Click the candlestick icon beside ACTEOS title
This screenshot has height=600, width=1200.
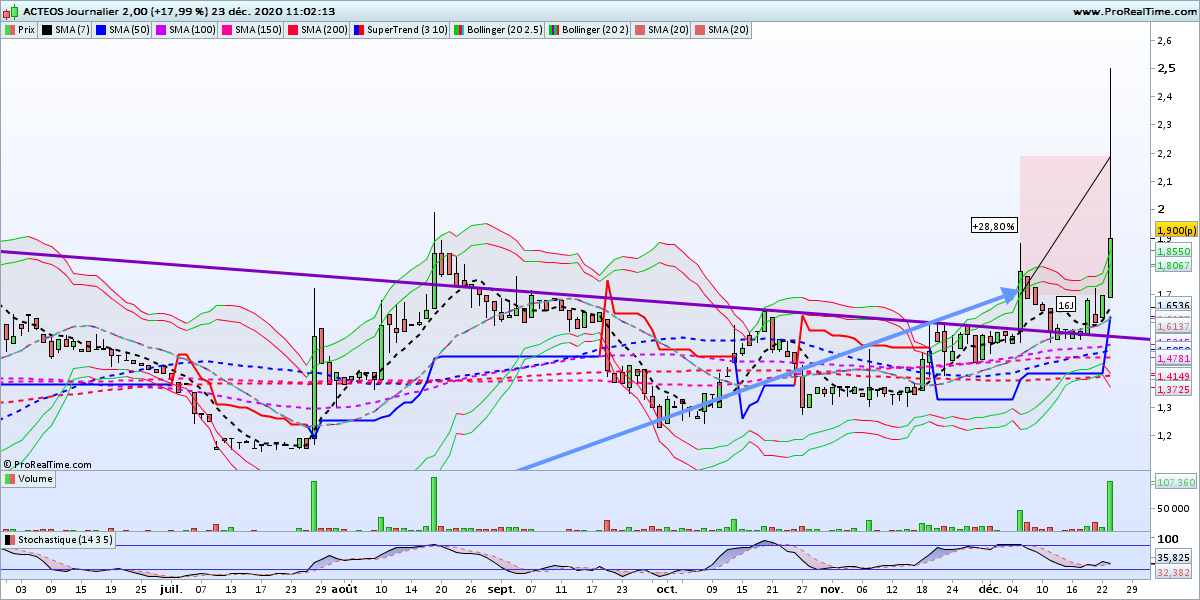tap(10, 11)
